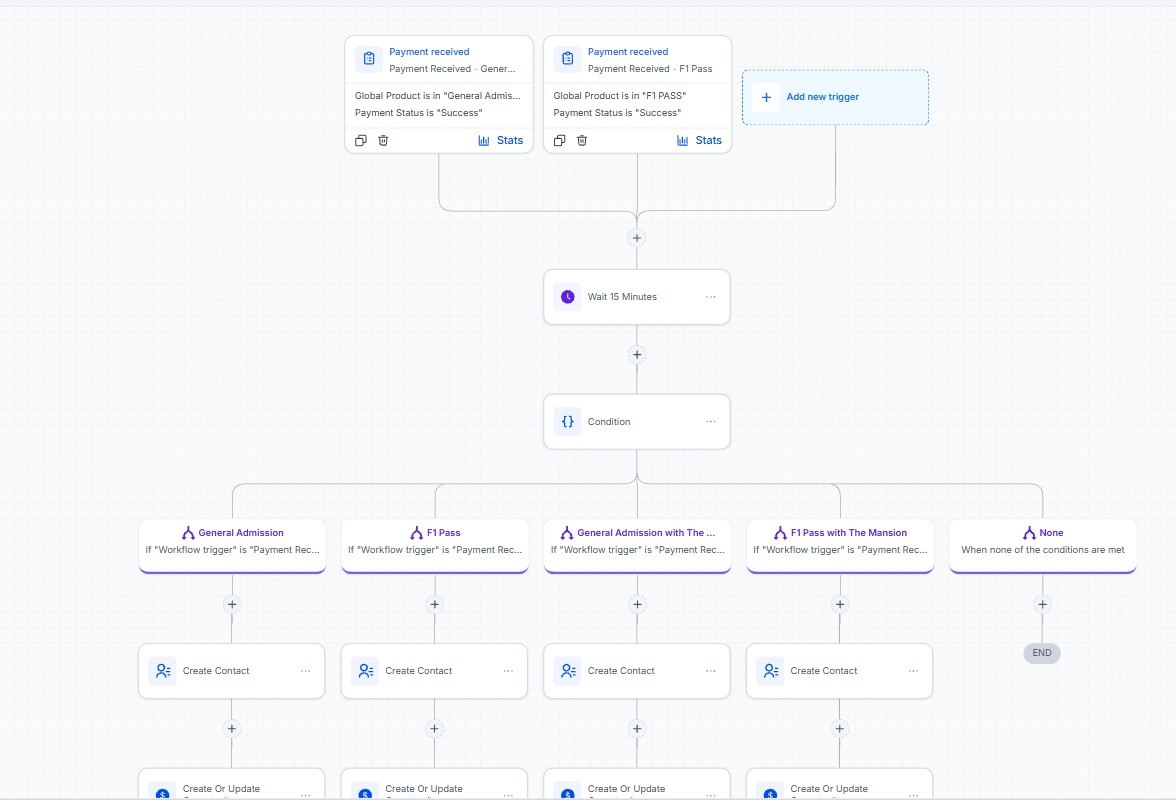Click clipboard icon on F1 Pass trigger
The image size is (1176, 800).
pyautogui.click(x=568, y=58)
